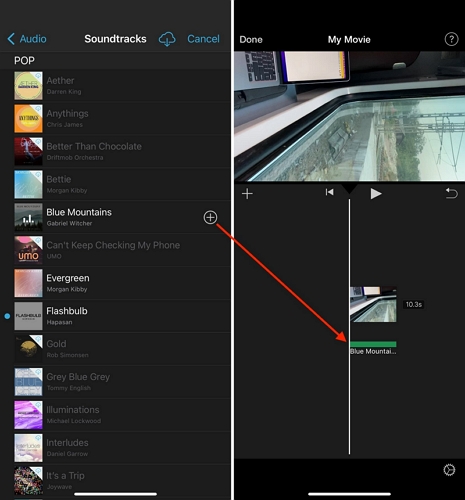Select the Anythings soundtrack artwork
This screenshot has height=500, width=465.
(28, 119)
